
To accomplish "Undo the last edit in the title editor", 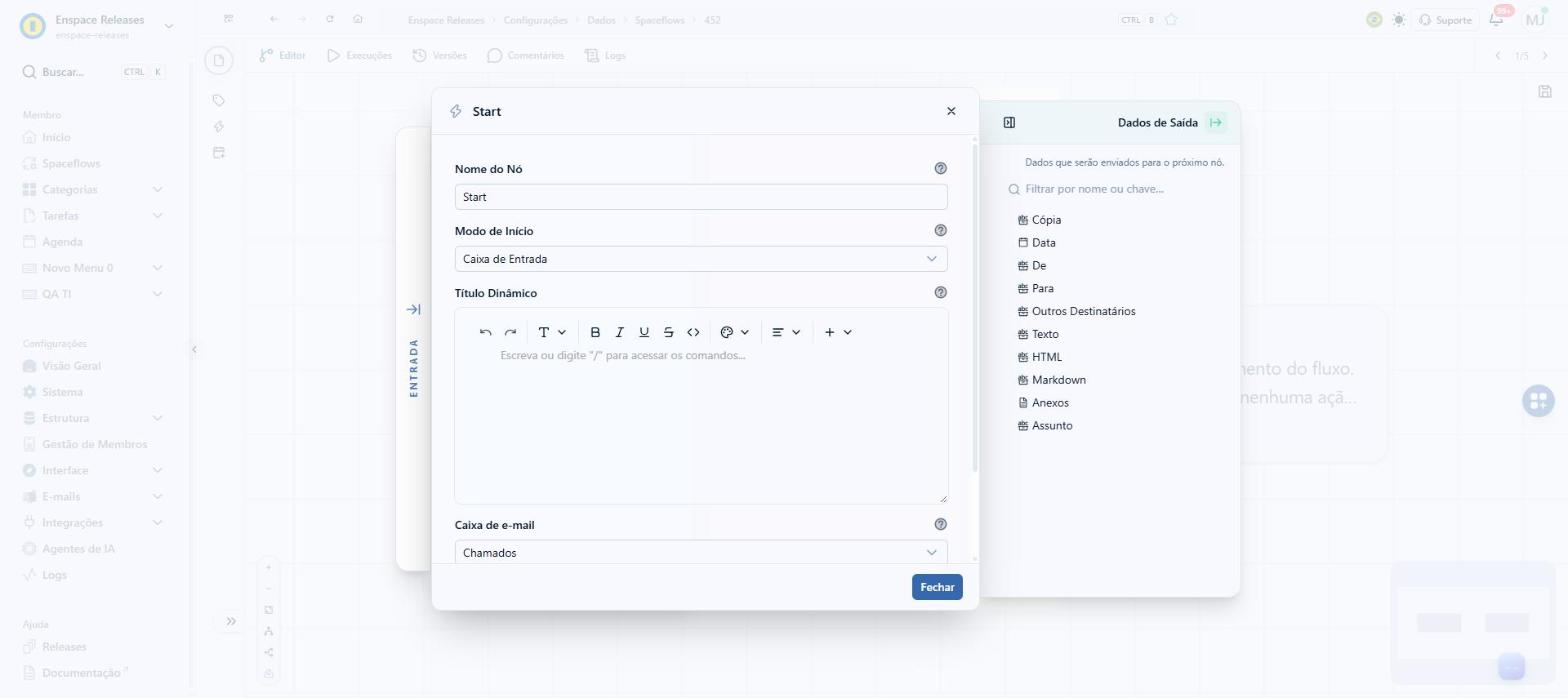I will point(486,332).
